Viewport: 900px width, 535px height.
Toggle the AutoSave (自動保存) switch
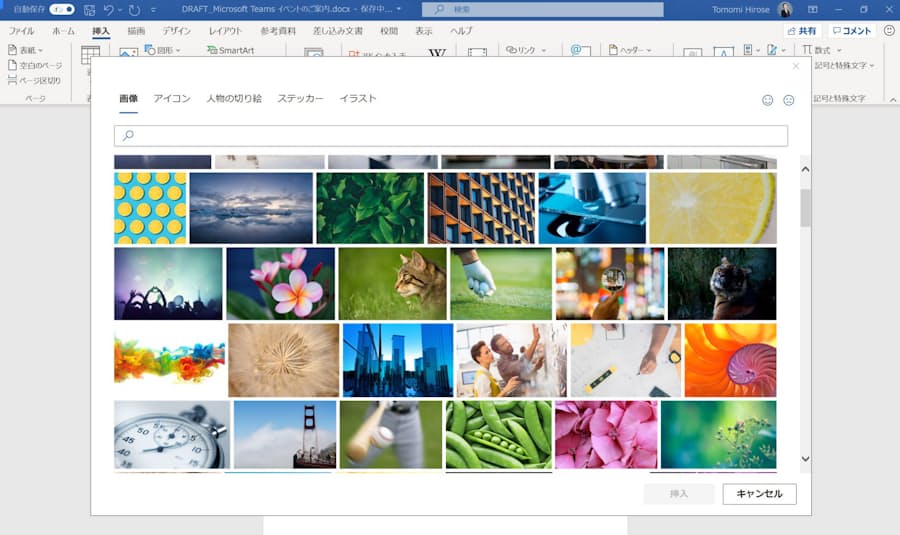(x=62, y=9)
